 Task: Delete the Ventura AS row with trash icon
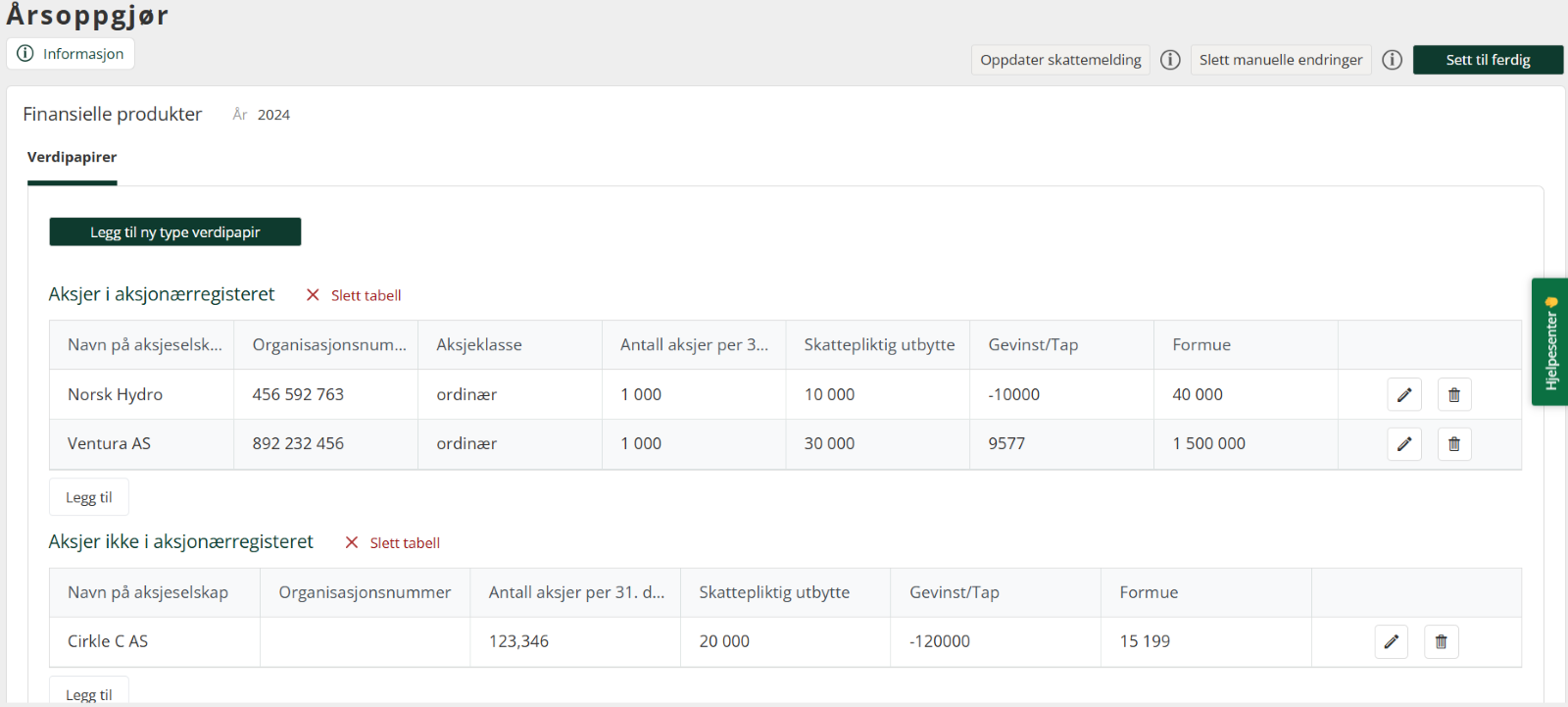1454,444
